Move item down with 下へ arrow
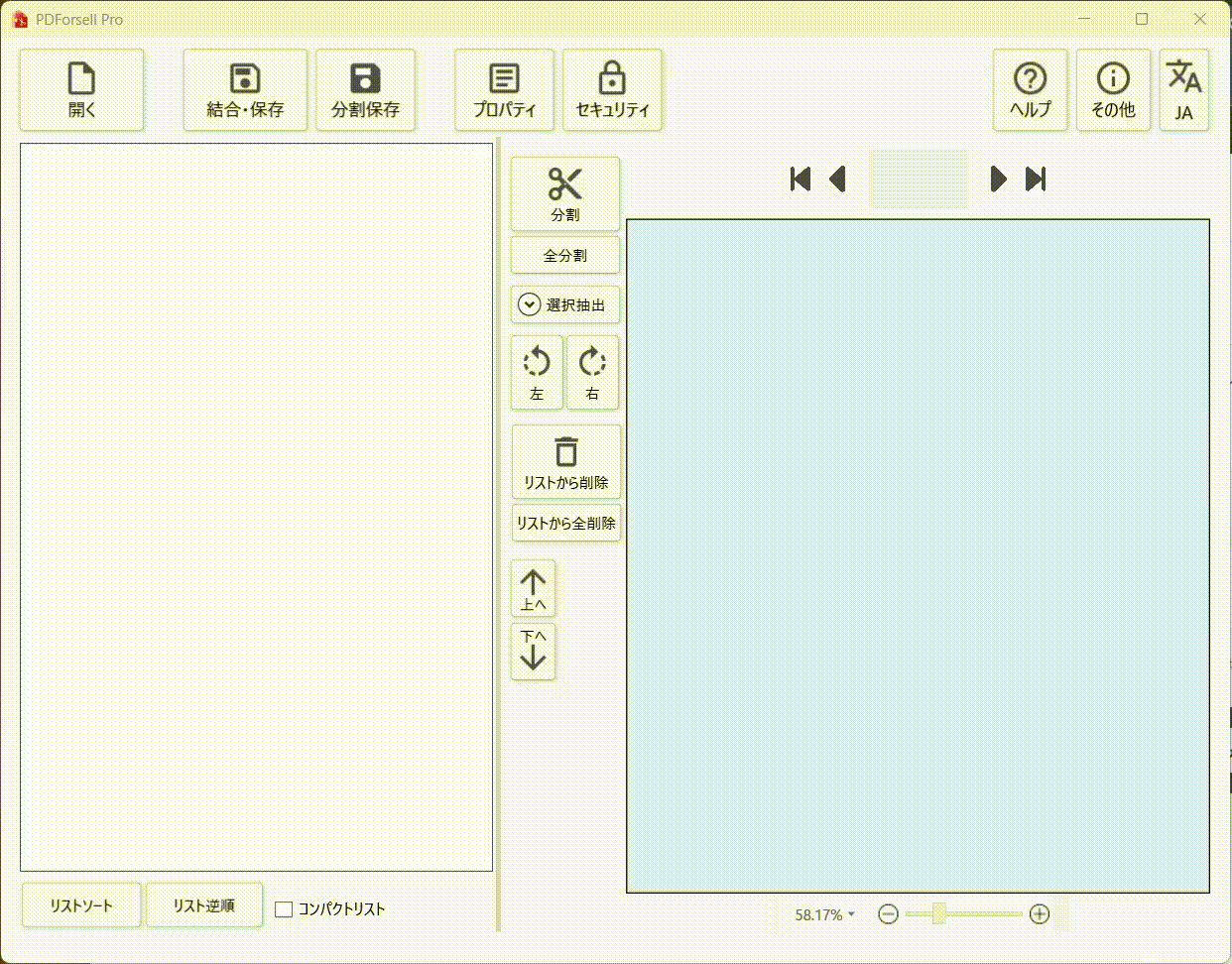 pyautogui.click(x=533, y=651)
